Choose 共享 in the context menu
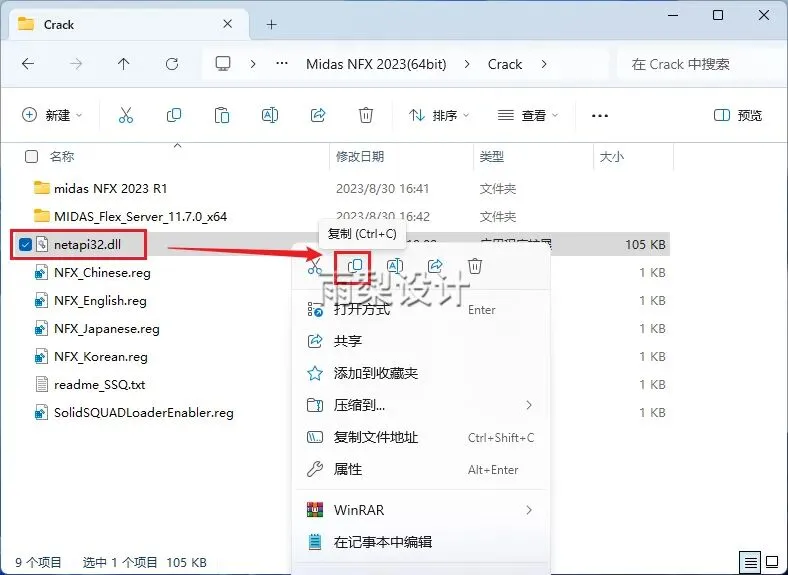788x575 pixels. tap(421, 341)
